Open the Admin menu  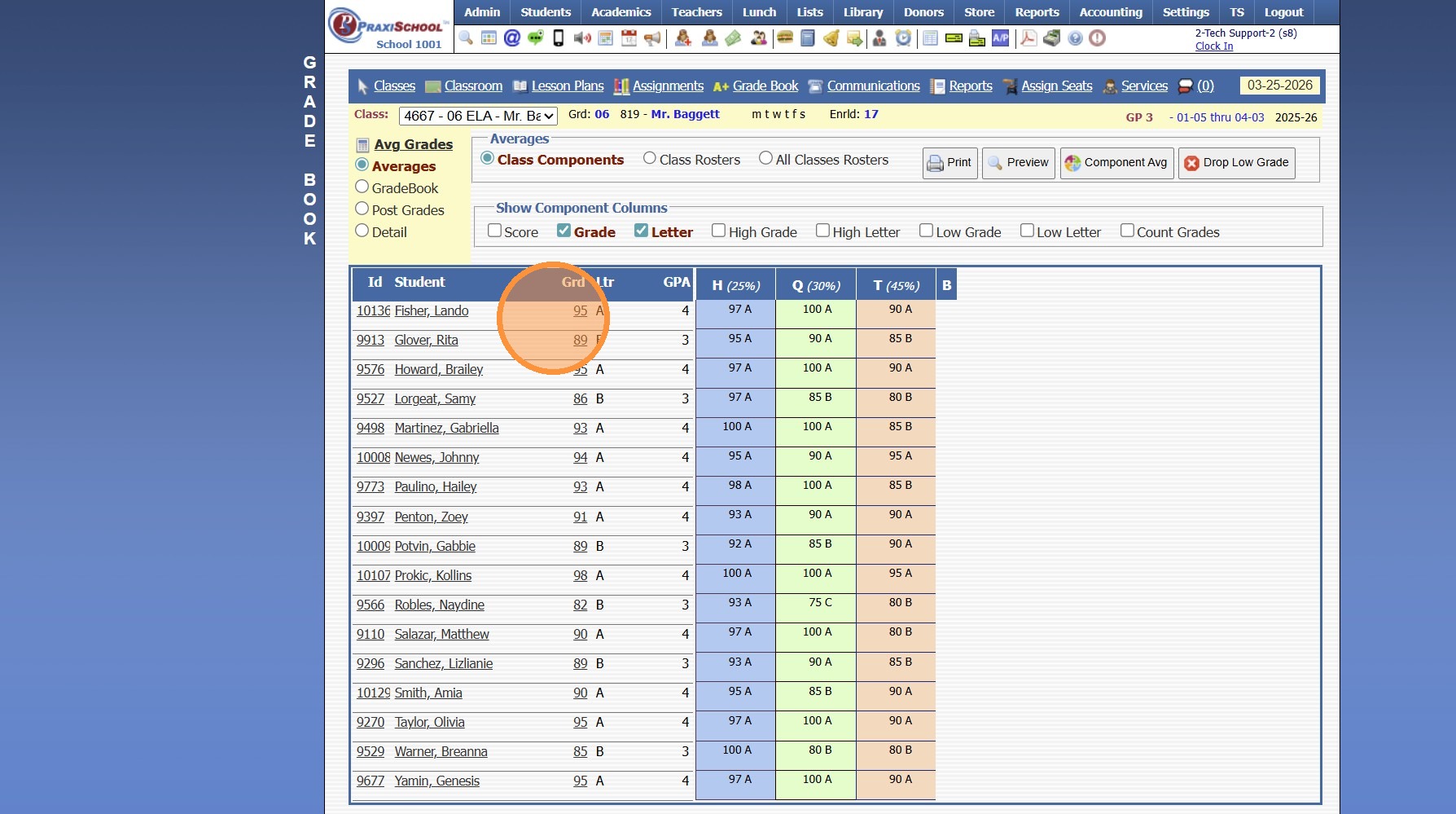click(x=482, y=12)
